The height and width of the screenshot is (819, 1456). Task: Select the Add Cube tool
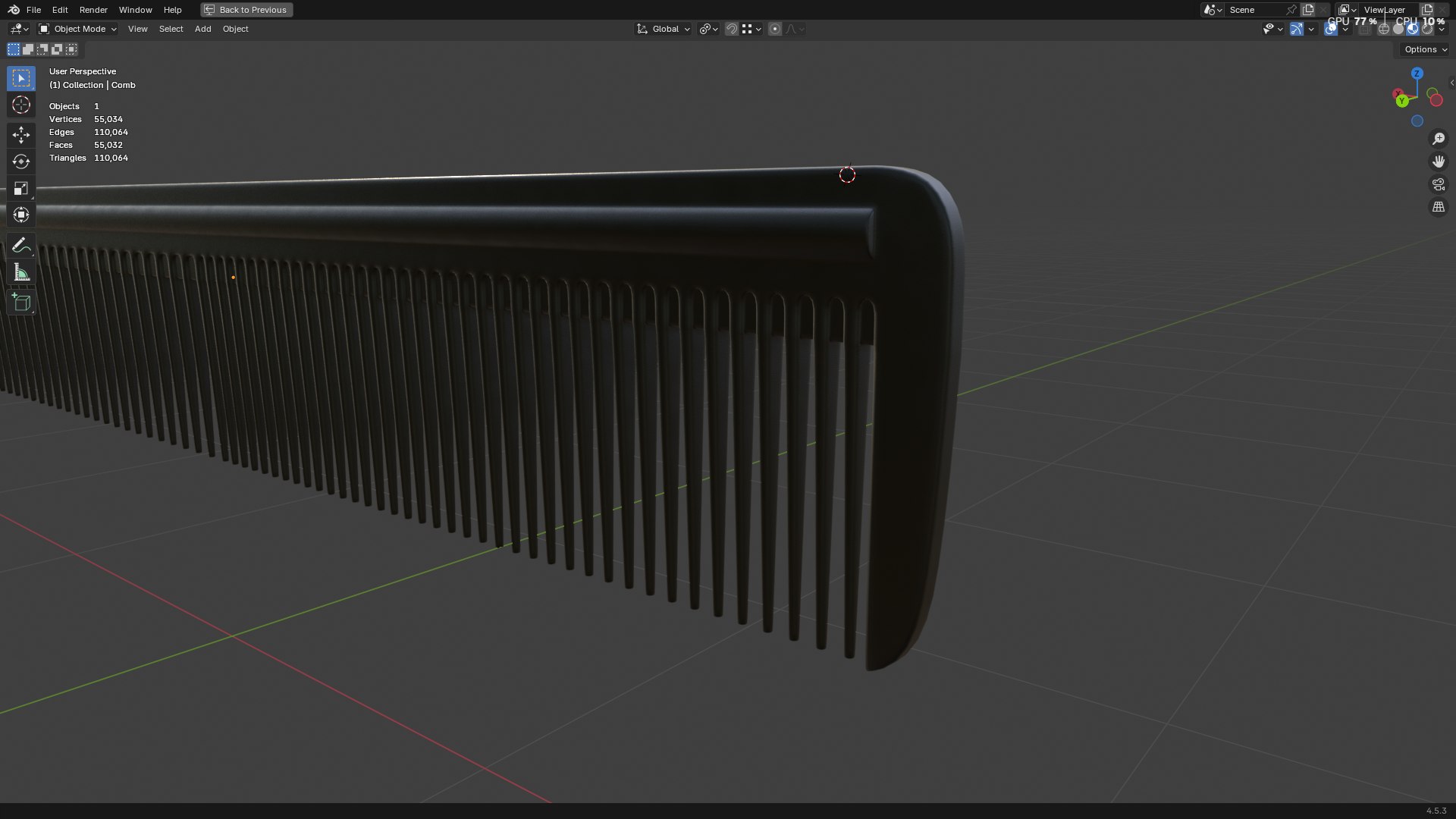pyautogui.click(x=21, y=303)
